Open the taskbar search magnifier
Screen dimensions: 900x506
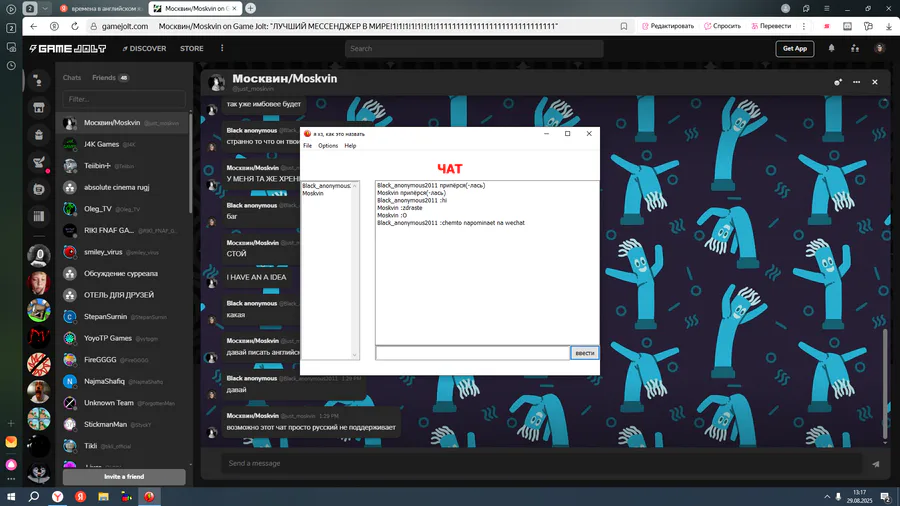click(x=34, y=496)
